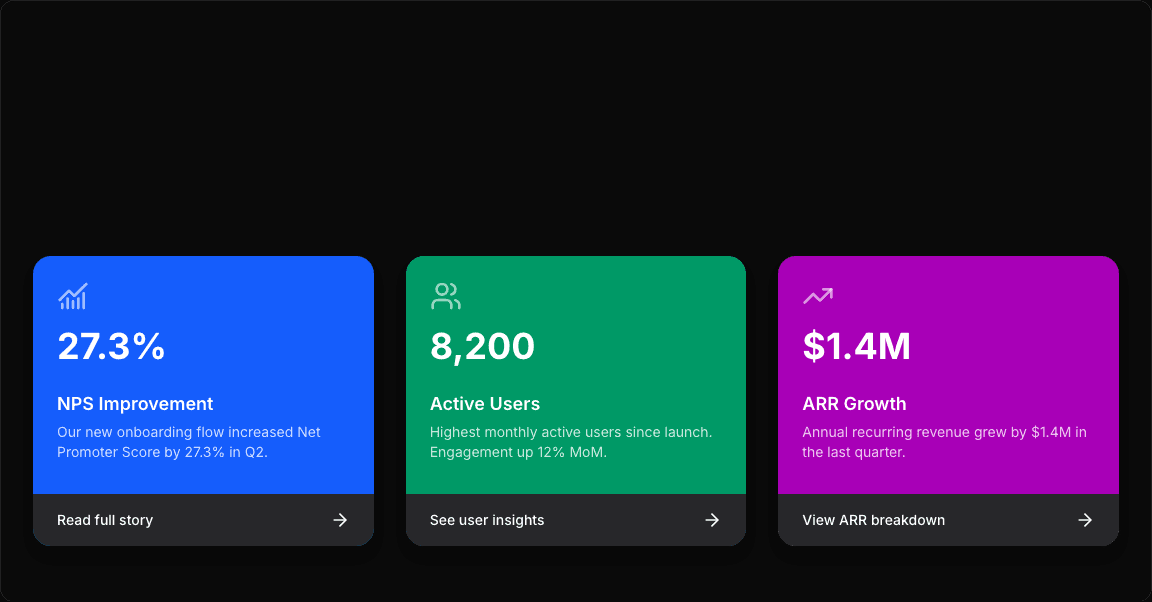
Task: Click the 8,200 metric value
Action: [x=482, y=347]
